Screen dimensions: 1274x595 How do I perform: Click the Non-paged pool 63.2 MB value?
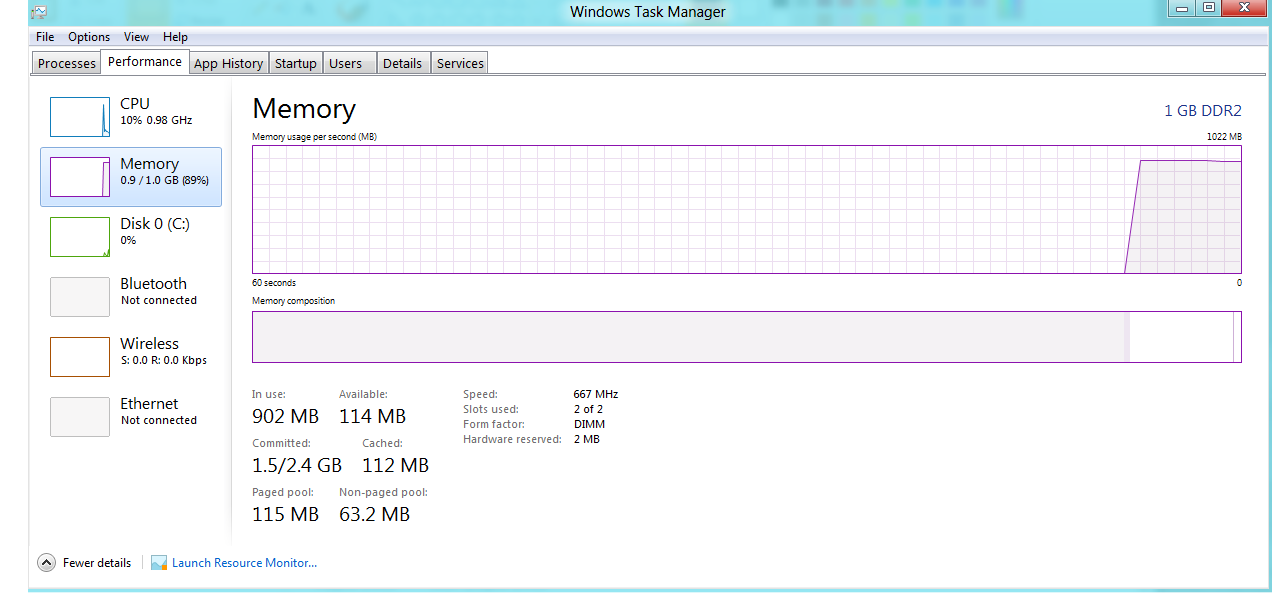tap(374, 514)
